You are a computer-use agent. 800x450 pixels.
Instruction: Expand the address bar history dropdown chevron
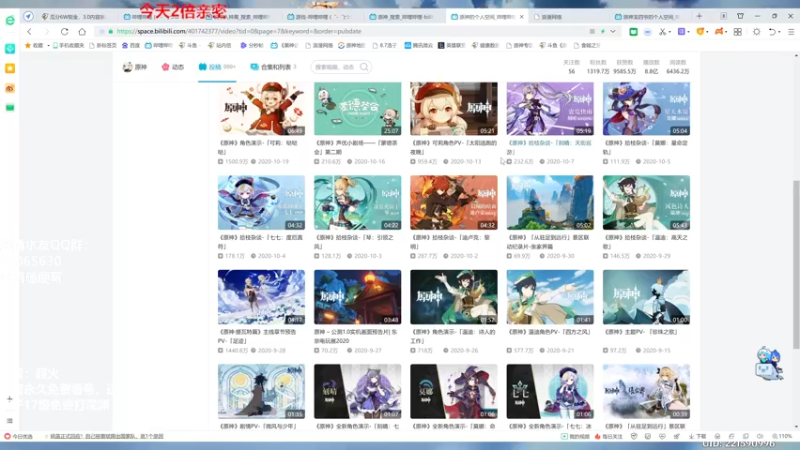[x=613, y=32]
